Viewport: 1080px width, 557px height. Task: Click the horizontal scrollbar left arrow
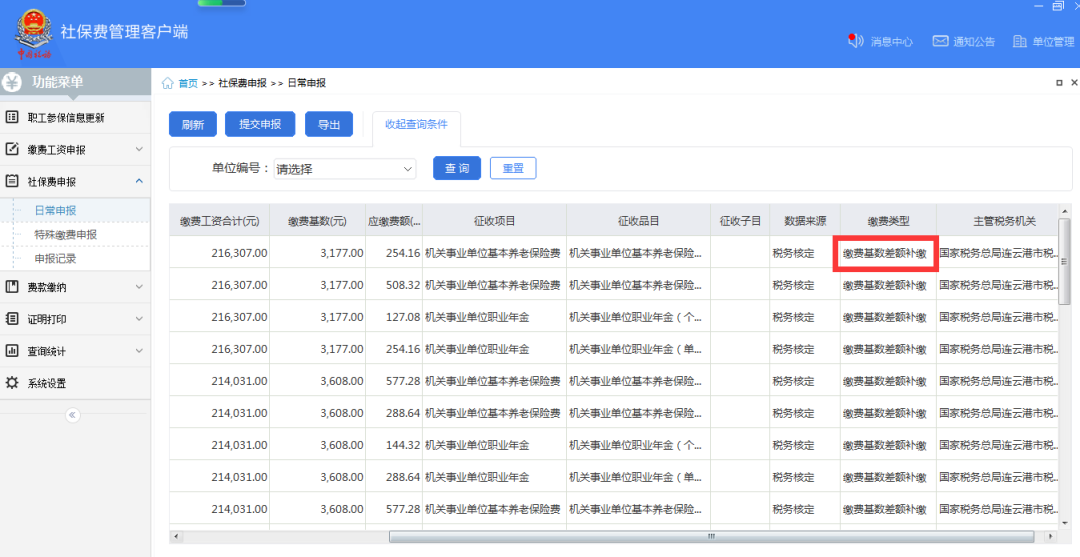click(x=176, y=536)
